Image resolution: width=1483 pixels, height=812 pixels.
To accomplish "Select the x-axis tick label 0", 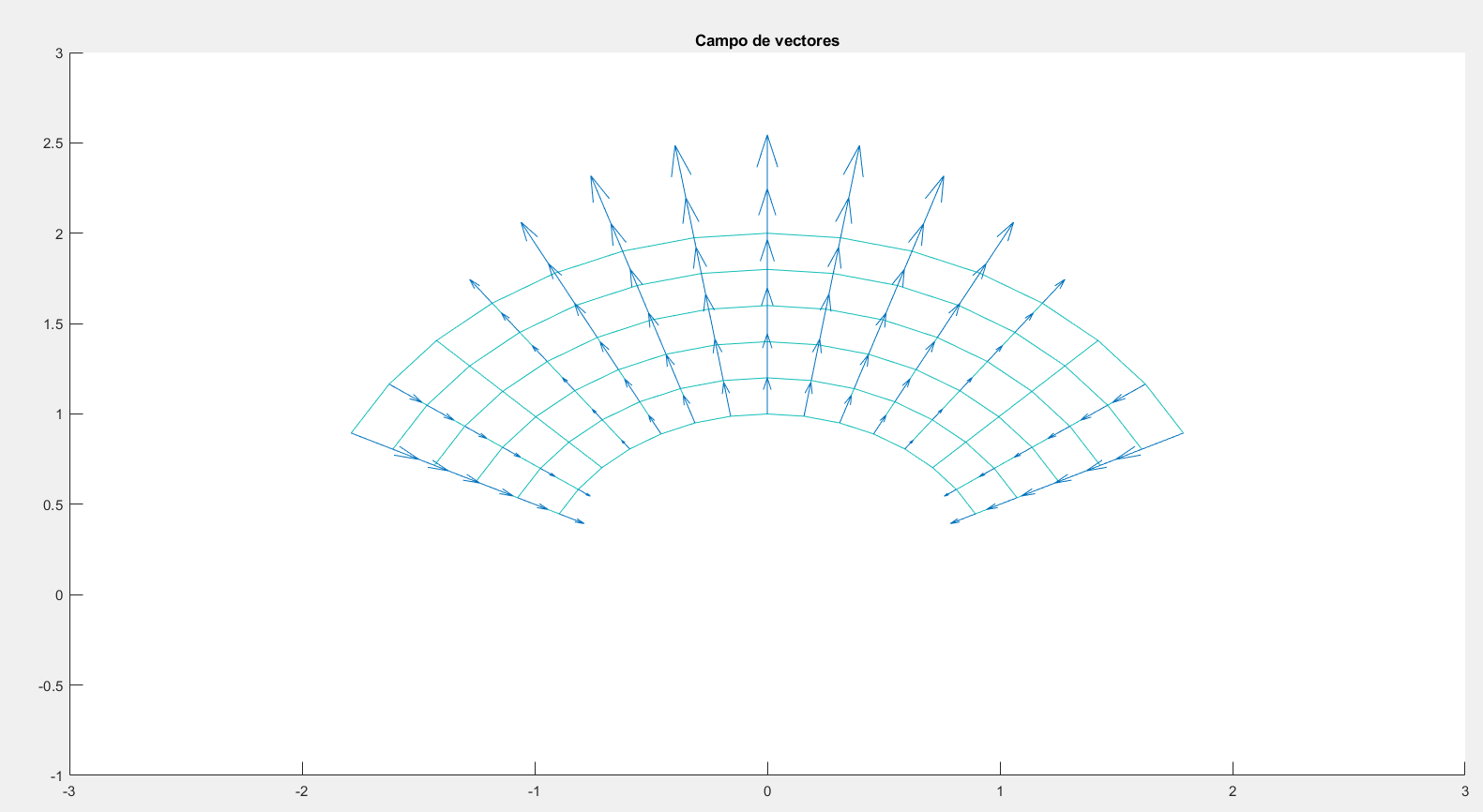I will 767,791.
